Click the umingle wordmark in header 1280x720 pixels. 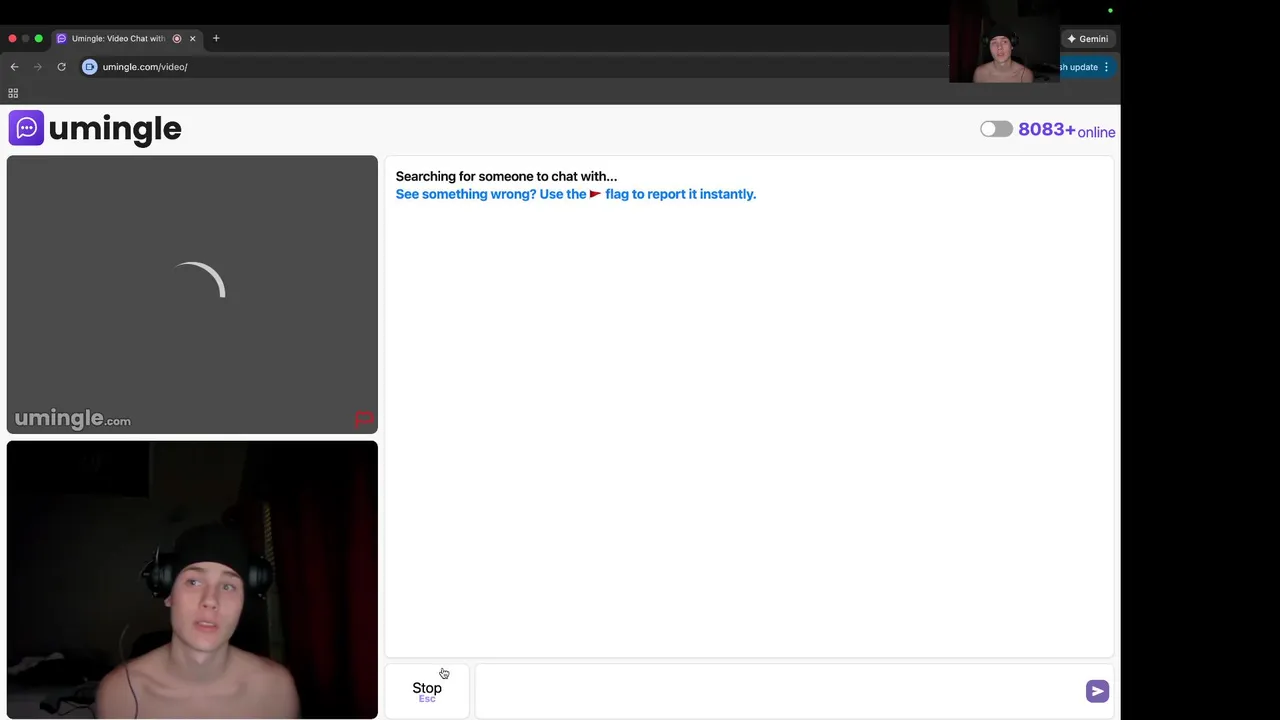pos(115,129)
